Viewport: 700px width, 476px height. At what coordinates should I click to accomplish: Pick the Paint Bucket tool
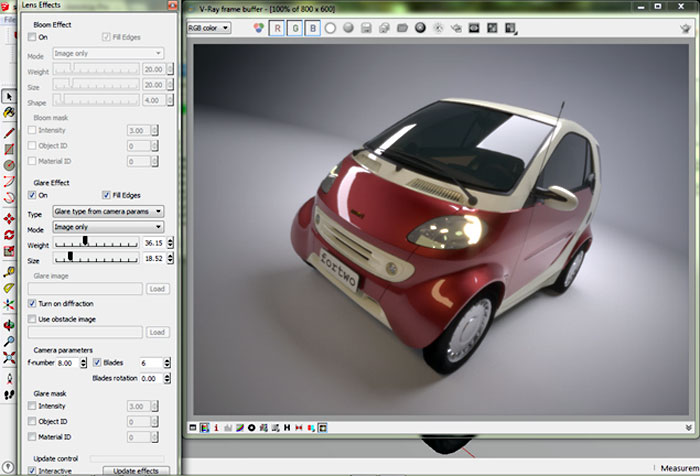pyautogui.click(x=8, y=113)
